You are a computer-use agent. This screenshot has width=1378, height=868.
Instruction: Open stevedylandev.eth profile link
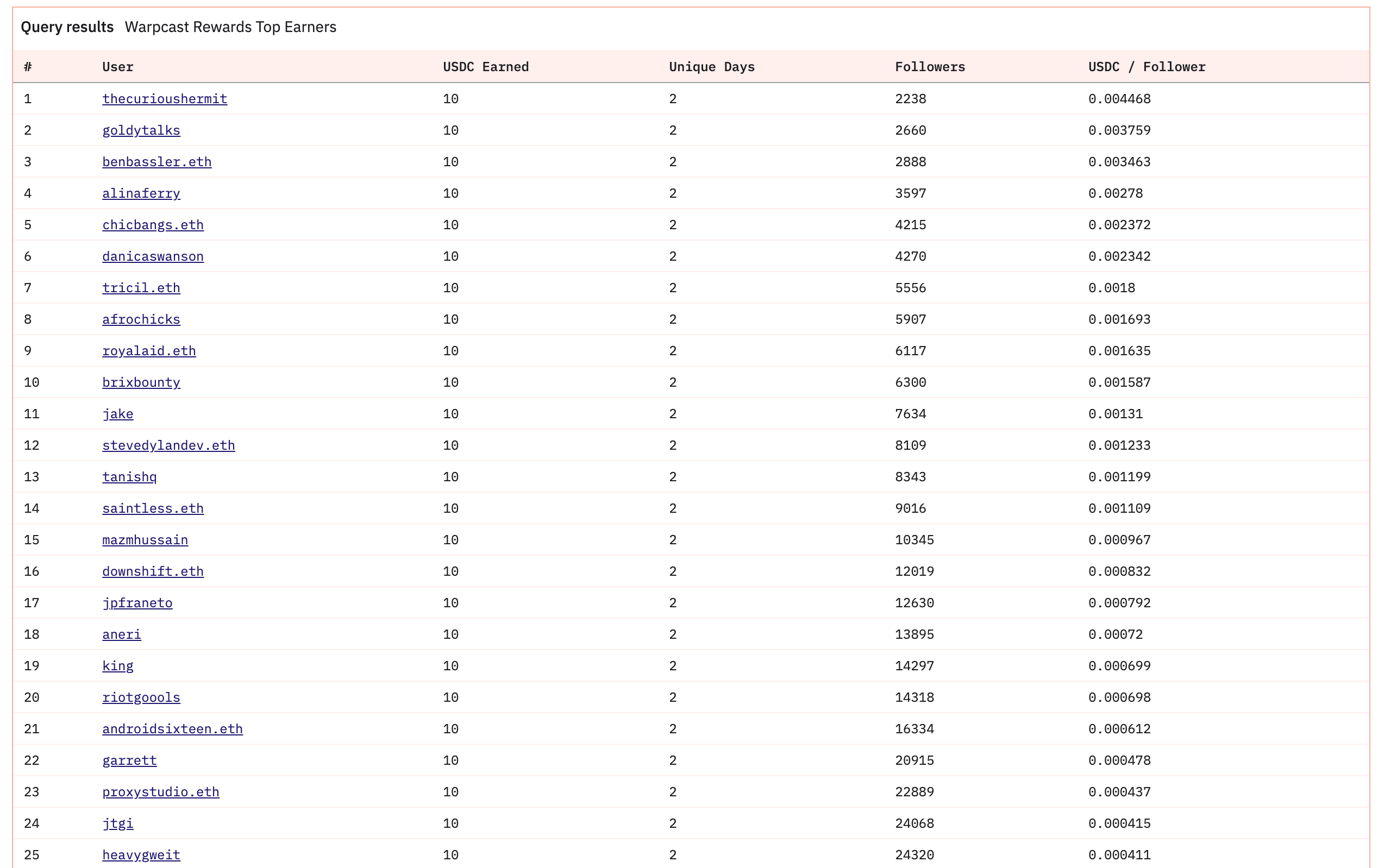[168, 444]
